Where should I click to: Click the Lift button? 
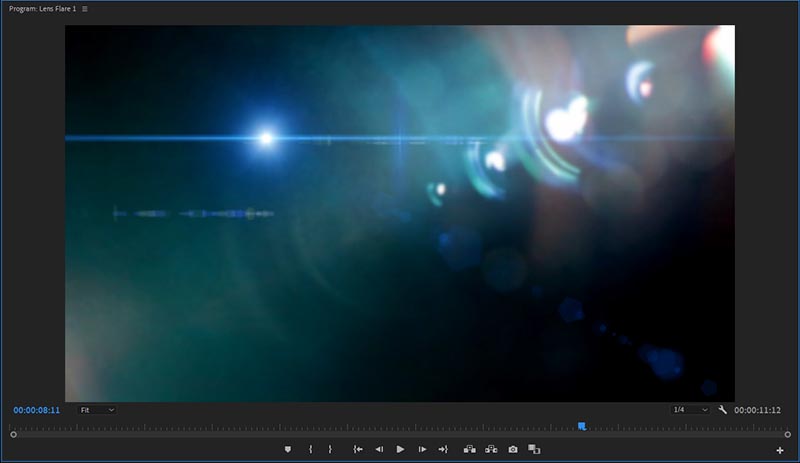pyautogui.click(x=470, y=449)
